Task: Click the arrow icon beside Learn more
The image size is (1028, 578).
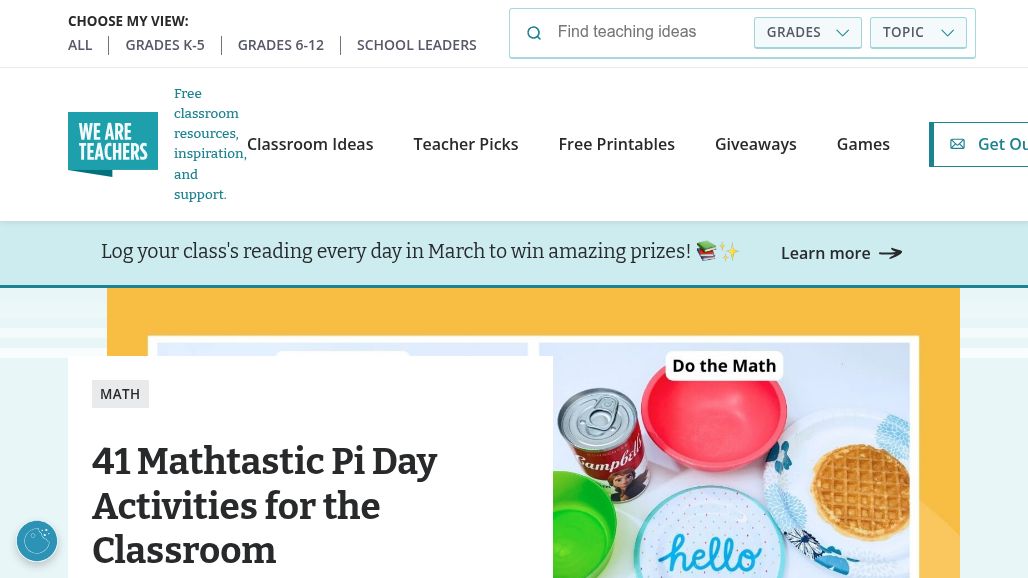Action: pyautogui.click(x=890, y=253)
